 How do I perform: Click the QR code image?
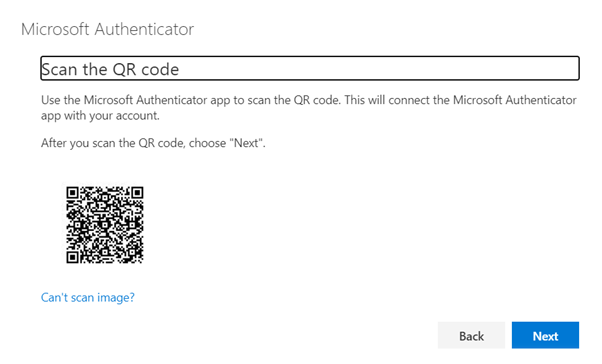105,225
